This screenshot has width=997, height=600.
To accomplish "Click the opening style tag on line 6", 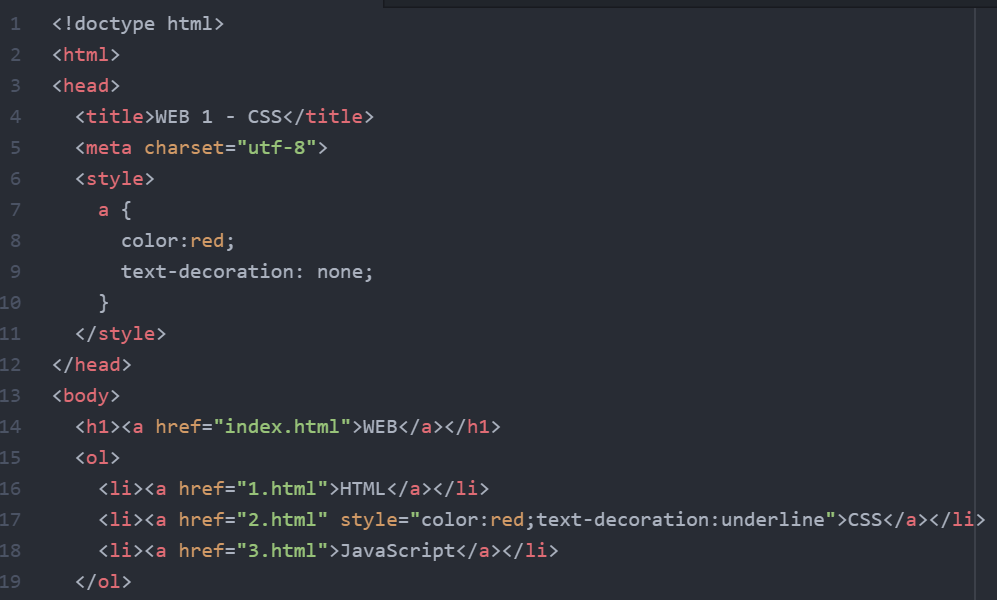I will 114,179.
